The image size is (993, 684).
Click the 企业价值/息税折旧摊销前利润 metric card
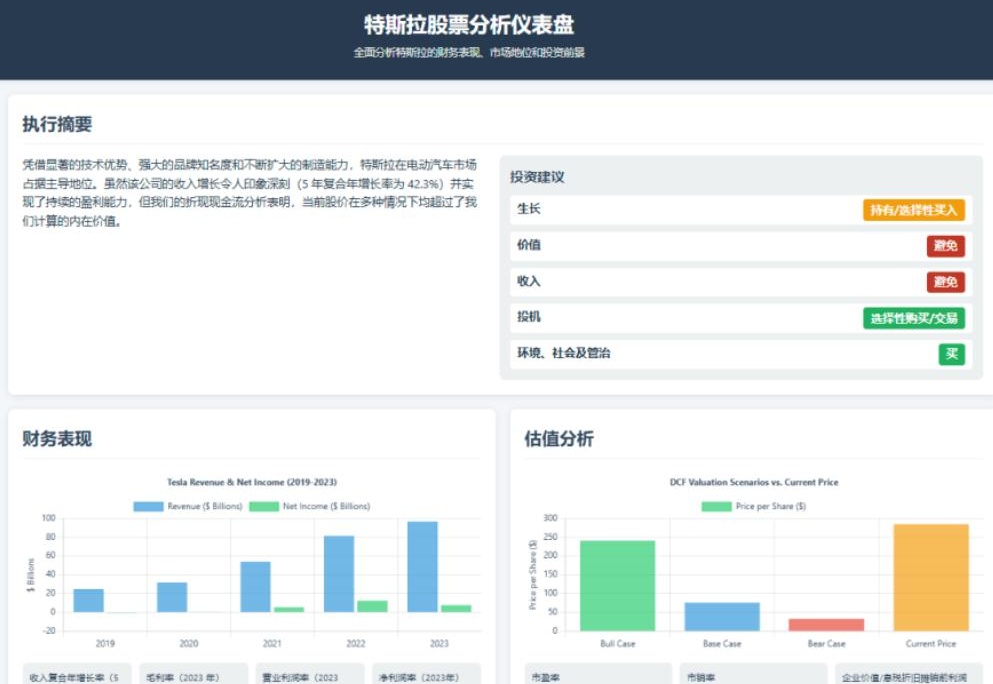tap(909, 674)
